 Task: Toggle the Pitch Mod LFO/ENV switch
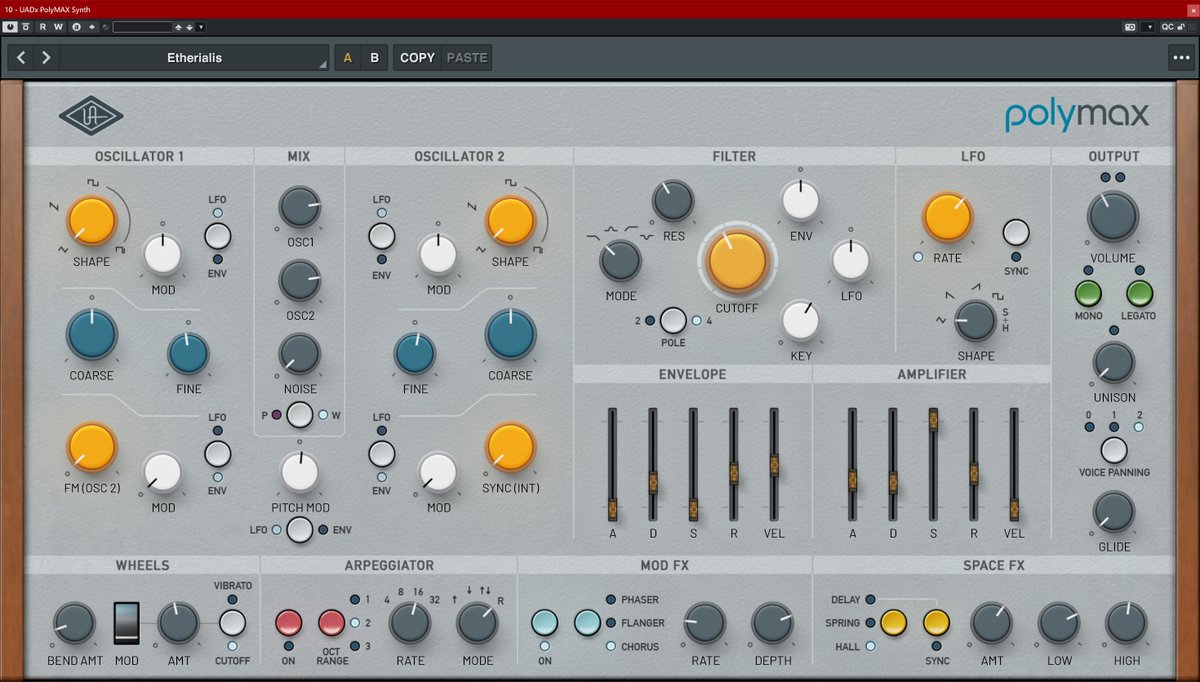pos(299,529)
